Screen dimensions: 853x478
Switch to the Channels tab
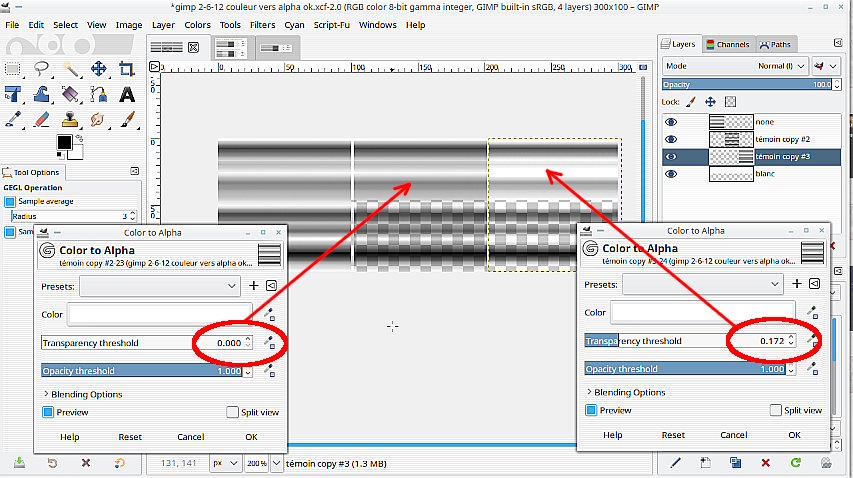pos(728,45)
